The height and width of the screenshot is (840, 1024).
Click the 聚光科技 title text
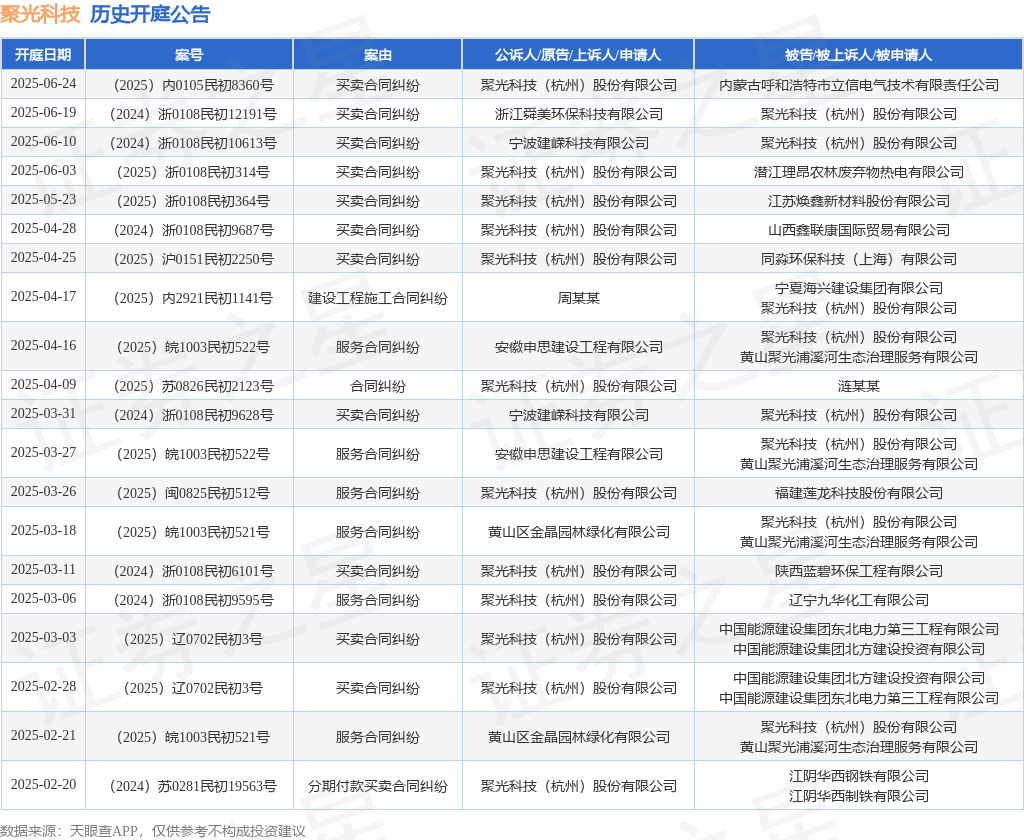tap(40, 14)
